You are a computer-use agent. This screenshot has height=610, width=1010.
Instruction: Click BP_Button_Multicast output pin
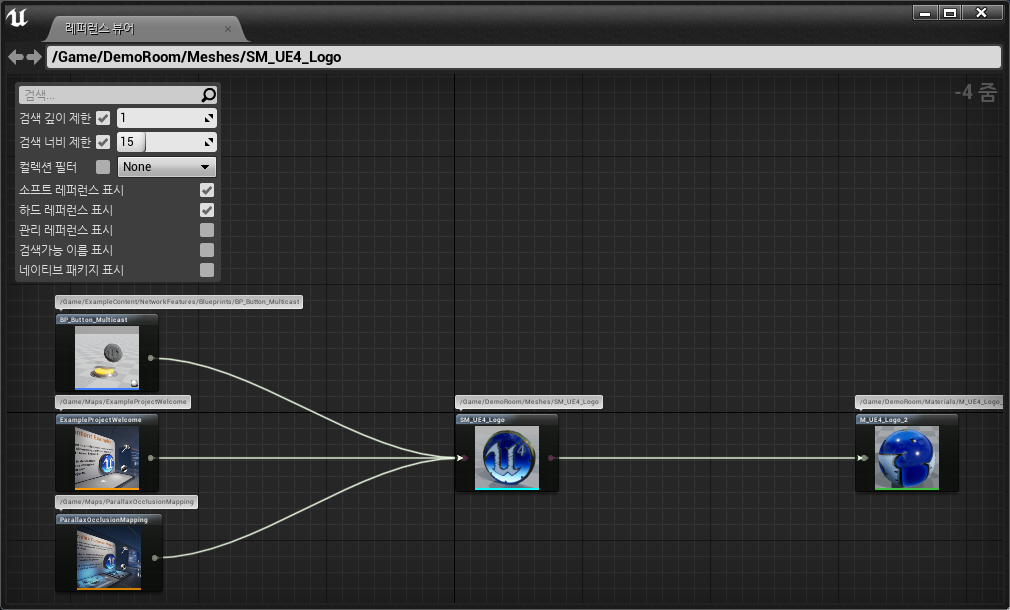coord(151,358)
